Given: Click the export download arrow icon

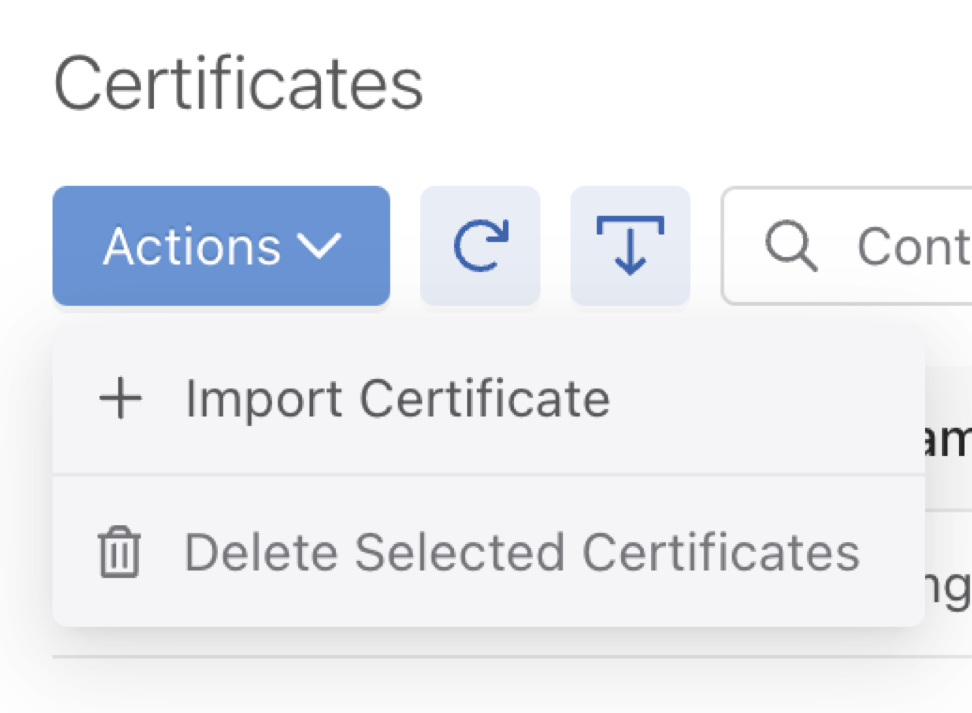Looking at the screenshot, I should click(x=630, y=246).
